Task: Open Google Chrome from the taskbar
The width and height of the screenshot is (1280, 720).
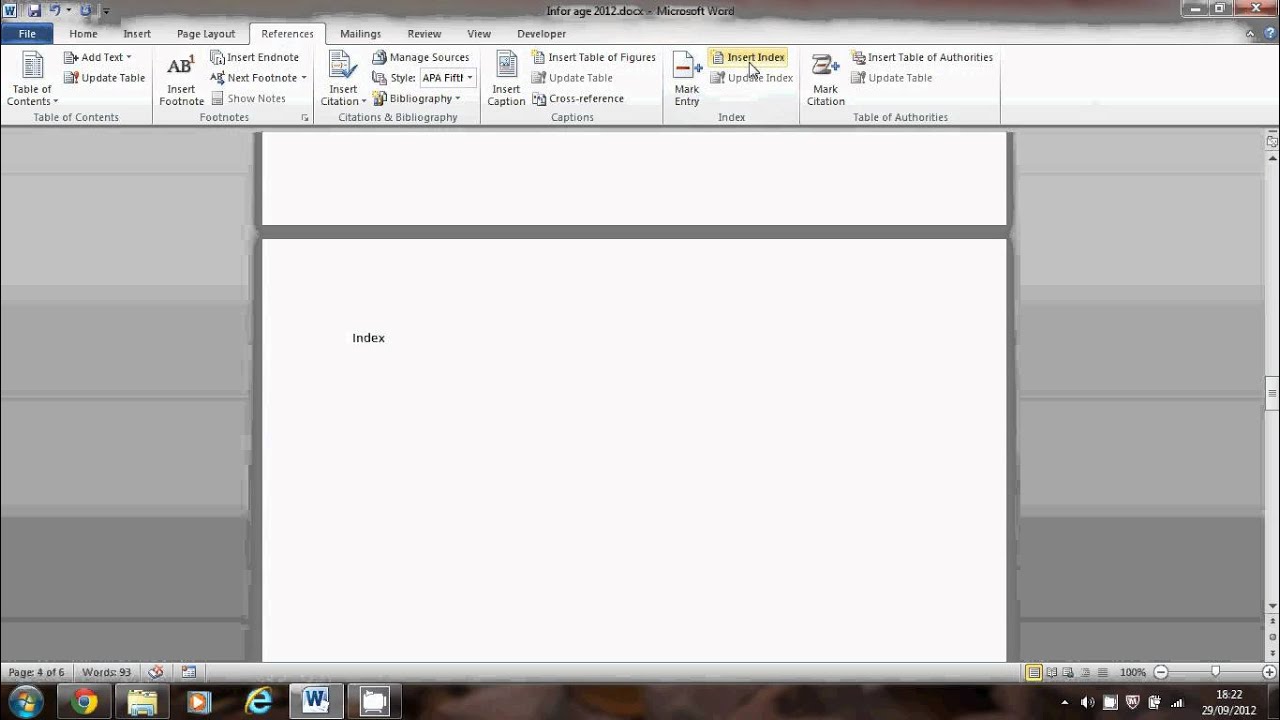Action: (84, 702)
